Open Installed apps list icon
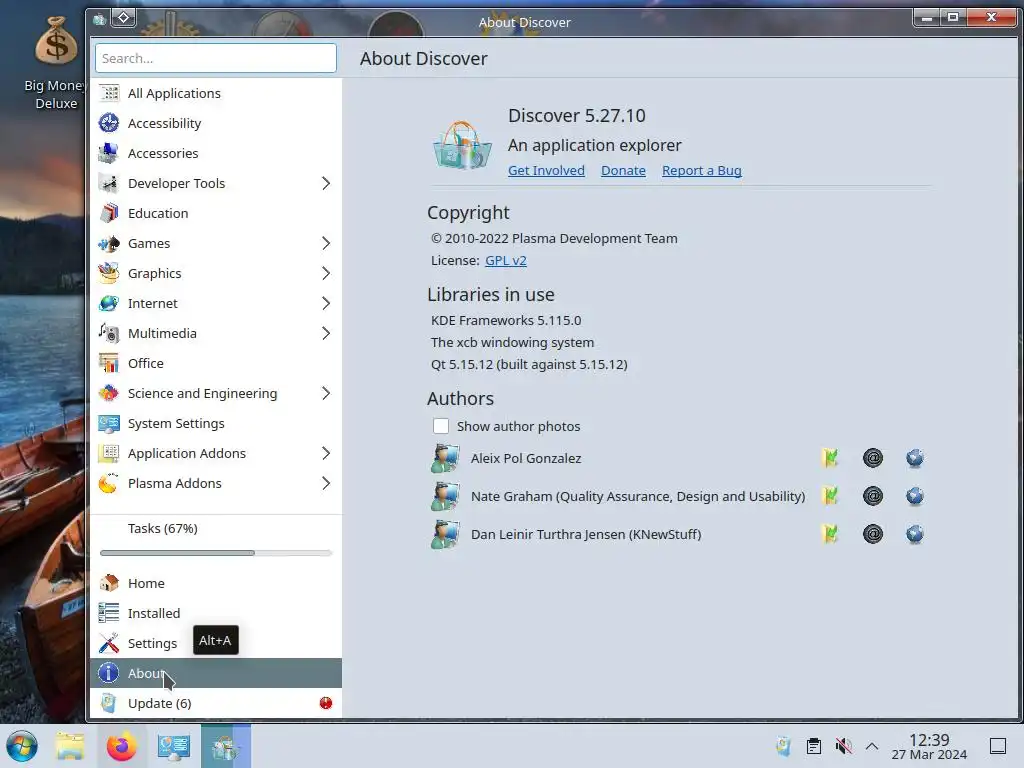Screen dimensions: 1024x768 (109, 613)
